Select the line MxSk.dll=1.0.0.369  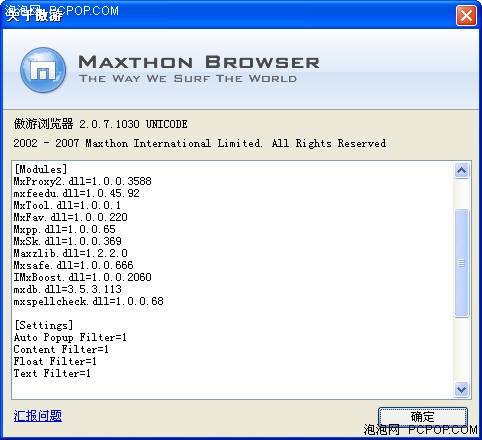[68, 241]
